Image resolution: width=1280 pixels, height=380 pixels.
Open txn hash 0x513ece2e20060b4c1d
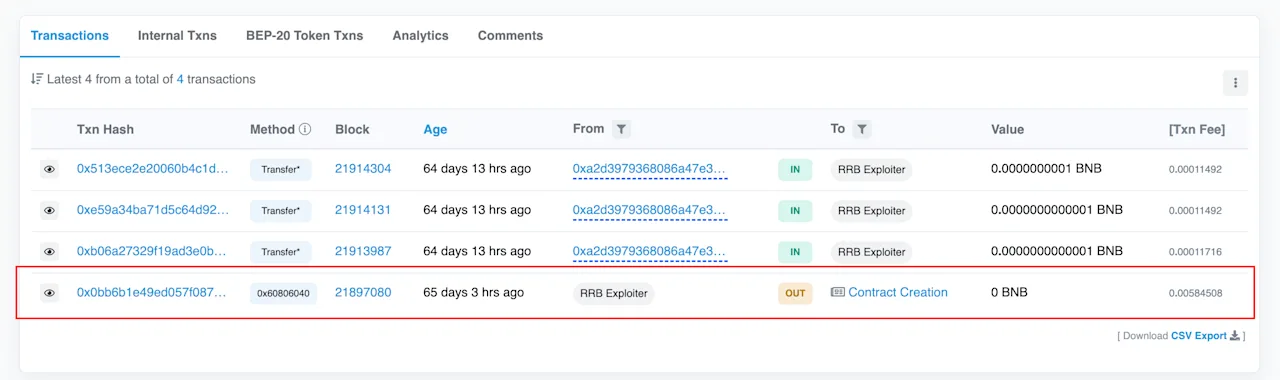pos(153,169)
